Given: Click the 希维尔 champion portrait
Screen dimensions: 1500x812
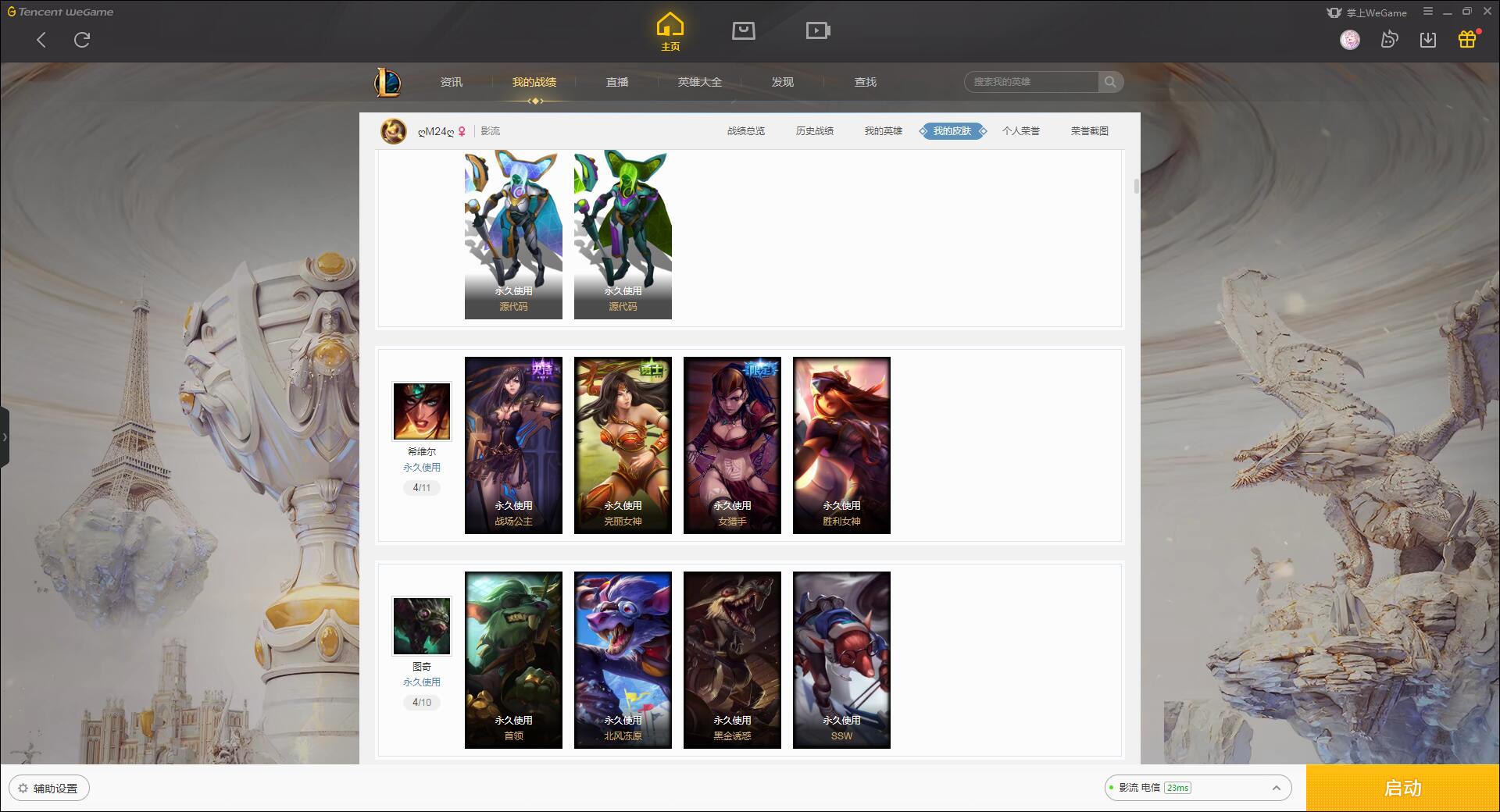Looking at the screenshot, I should (422, 411).
